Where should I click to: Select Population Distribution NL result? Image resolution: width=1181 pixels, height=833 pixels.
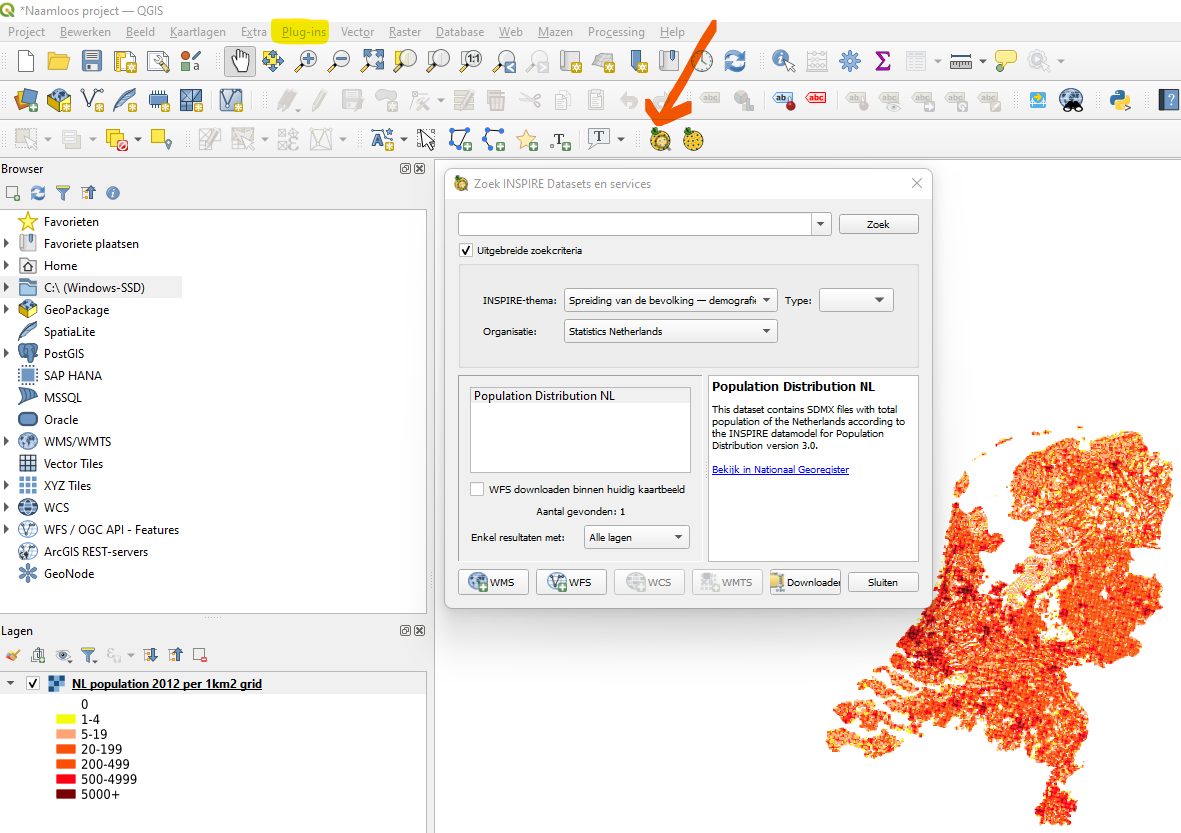click(x=580, y=396)
